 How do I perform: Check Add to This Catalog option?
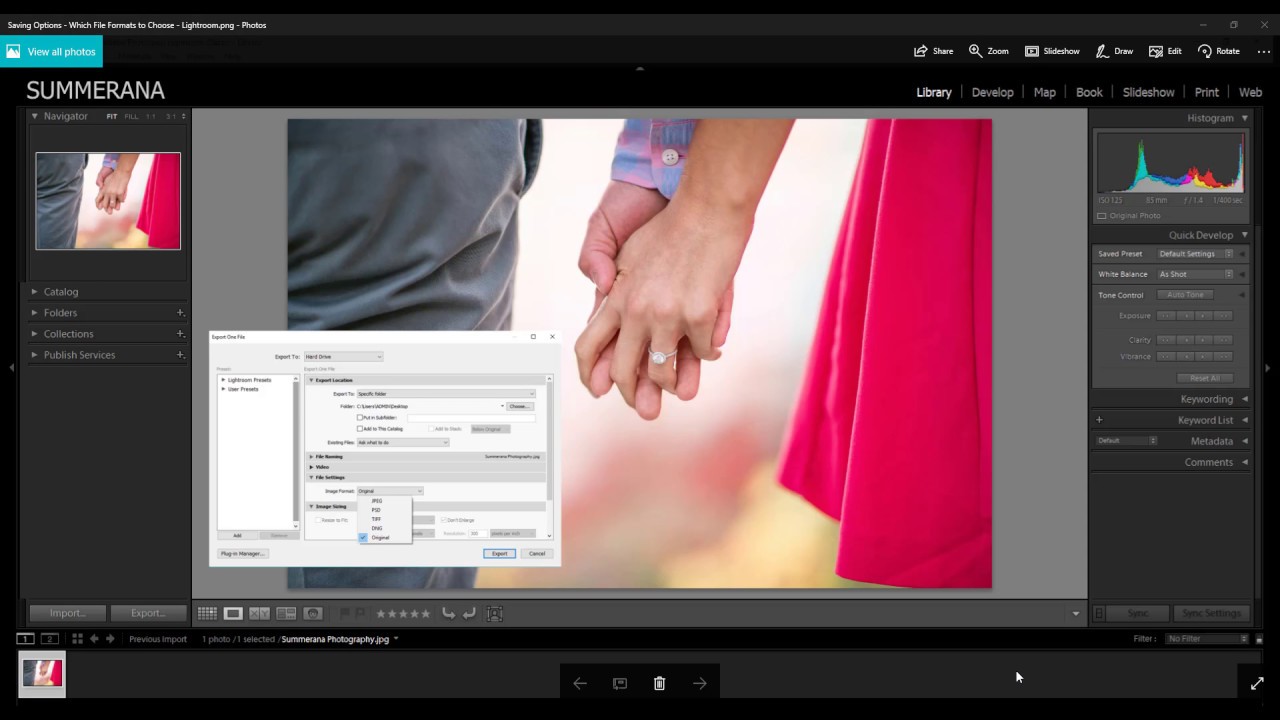360,428
